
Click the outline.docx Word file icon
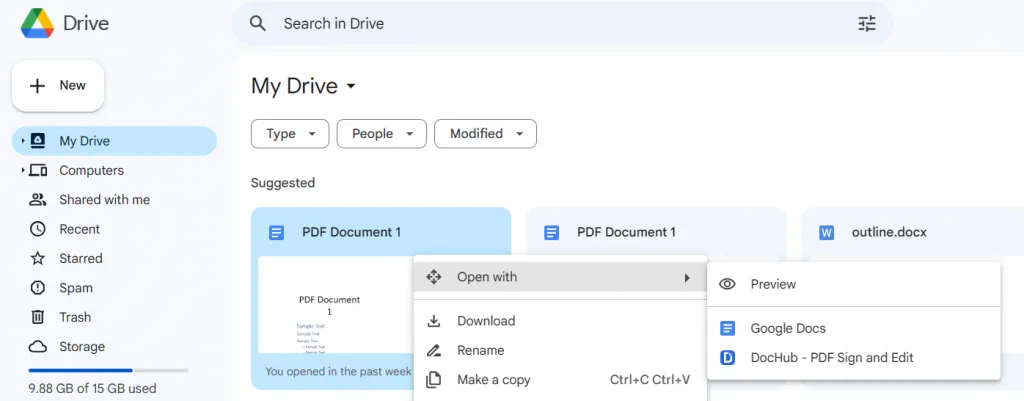point(826,232)
